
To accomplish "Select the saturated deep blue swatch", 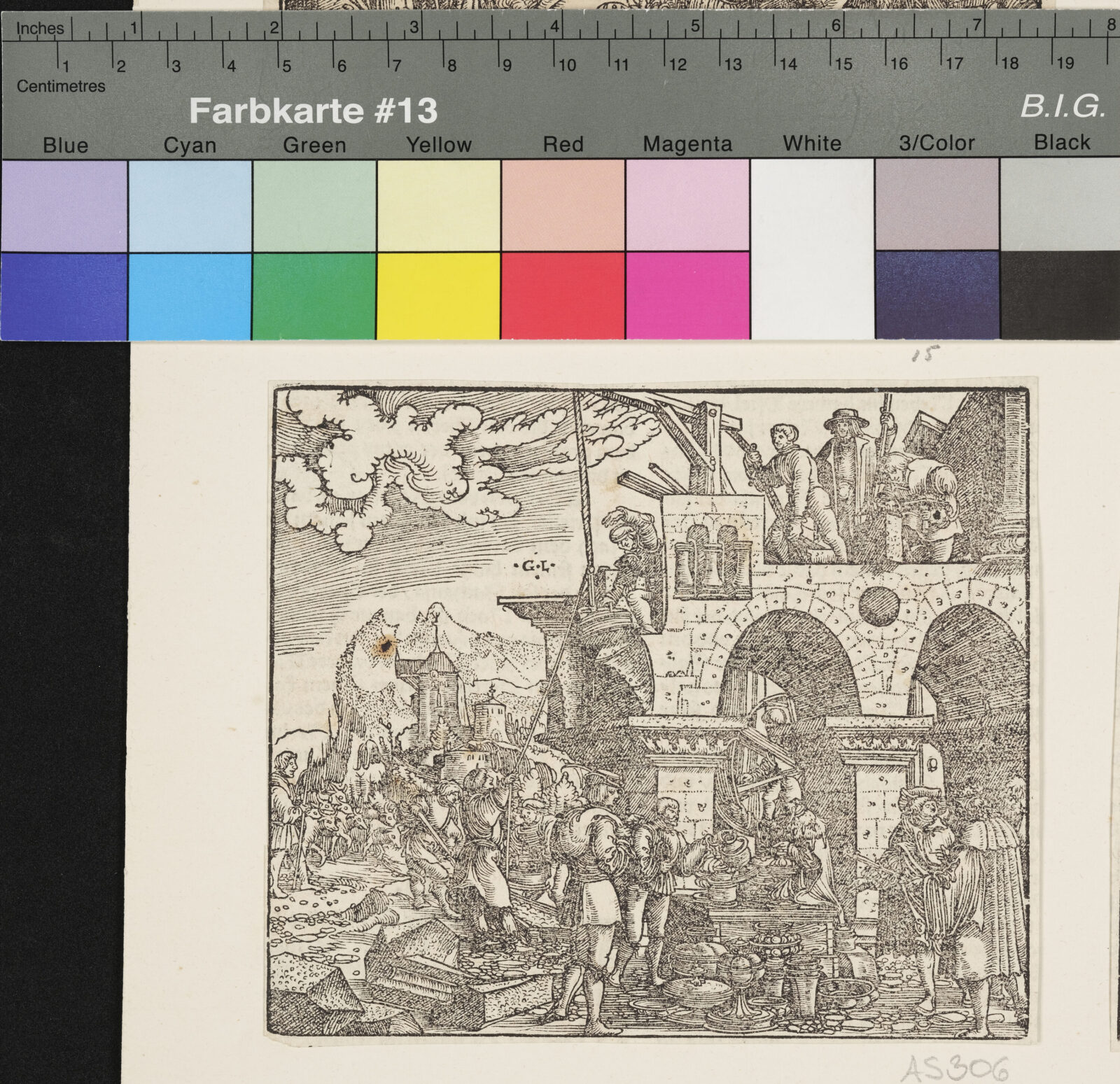I will pos(64,297).
